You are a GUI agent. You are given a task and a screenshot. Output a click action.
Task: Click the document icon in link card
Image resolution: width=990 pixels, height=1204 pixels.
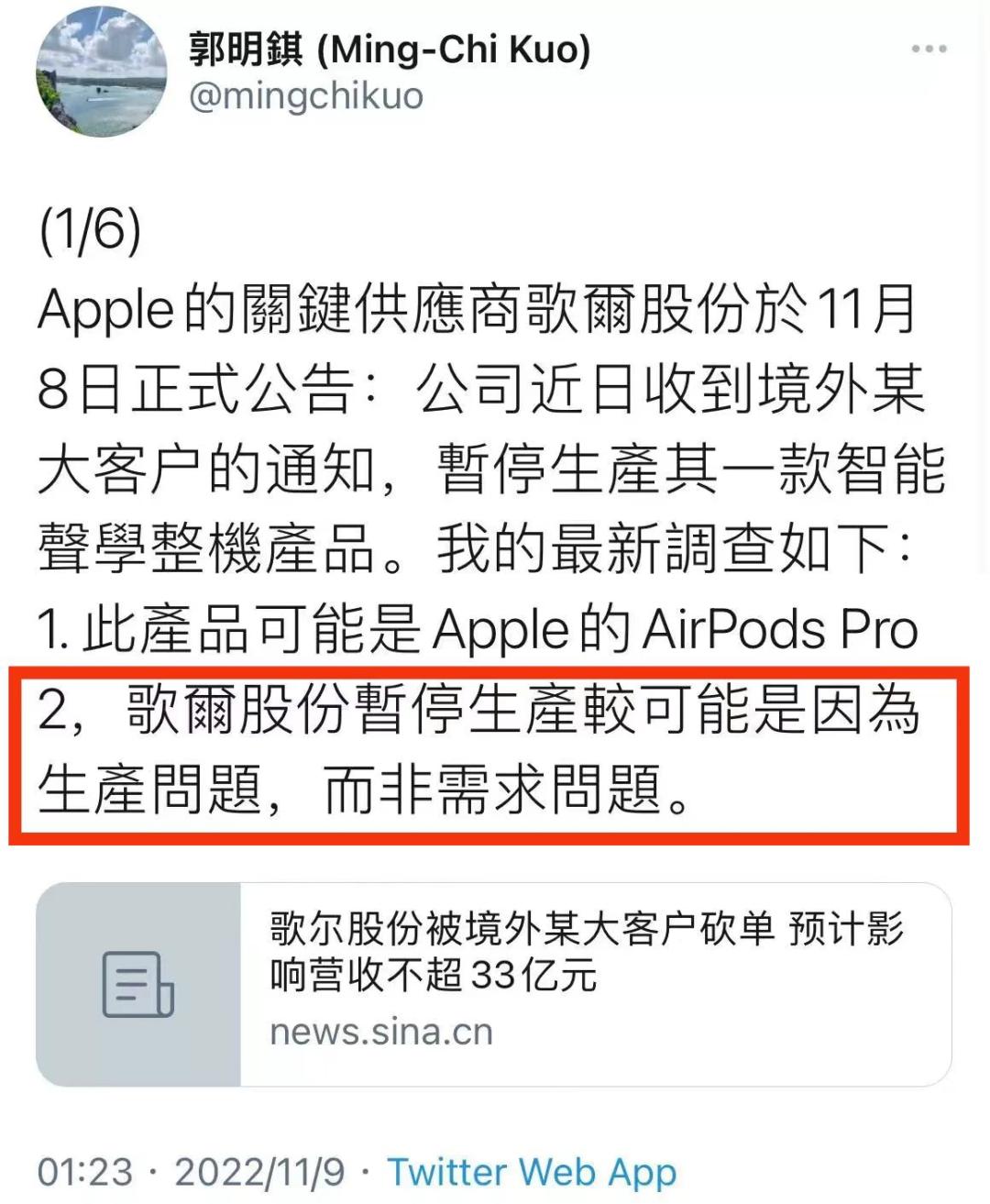[x=138, y=985]
